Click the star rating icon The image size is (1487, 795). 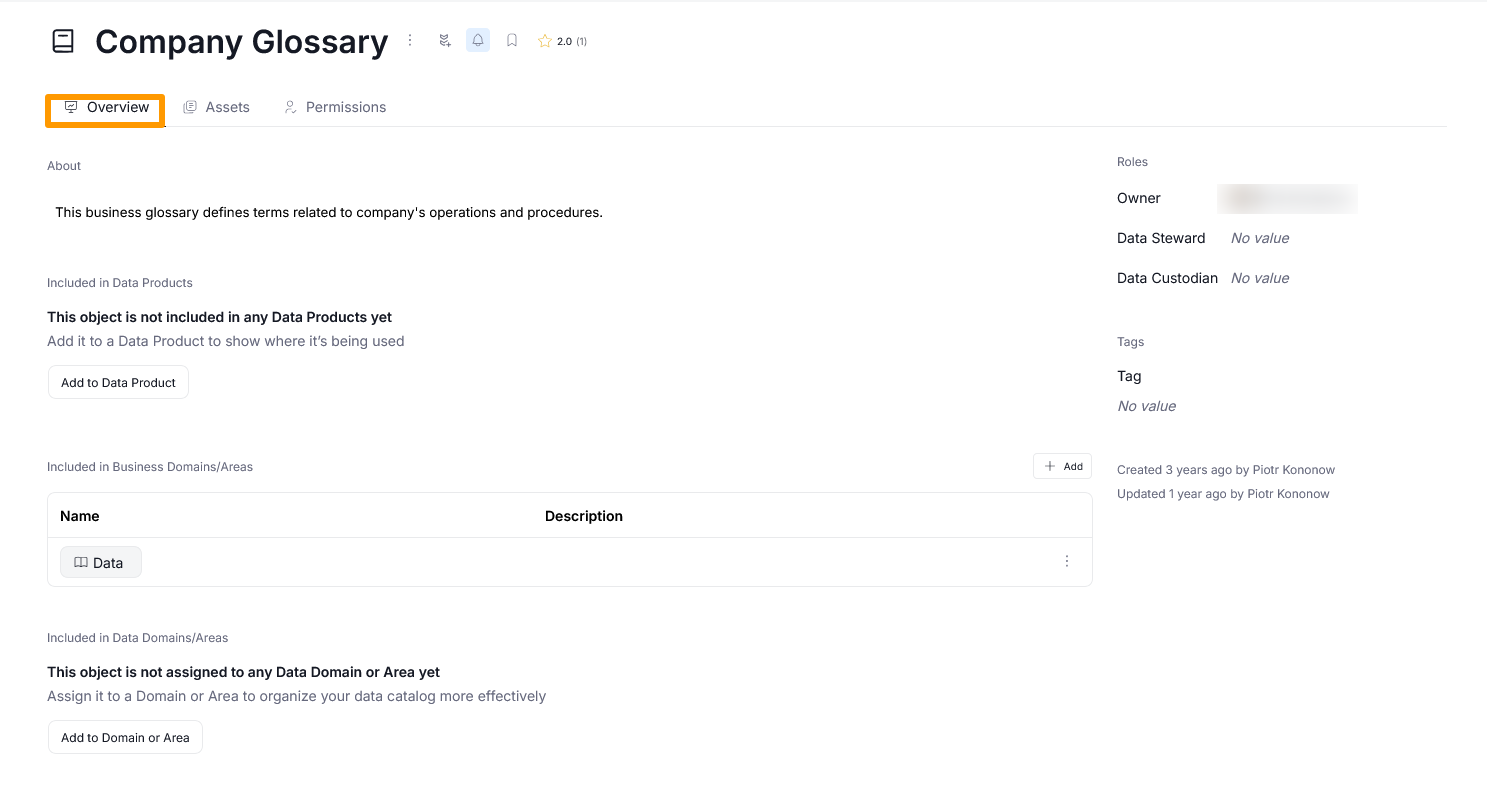click(545, 42)
